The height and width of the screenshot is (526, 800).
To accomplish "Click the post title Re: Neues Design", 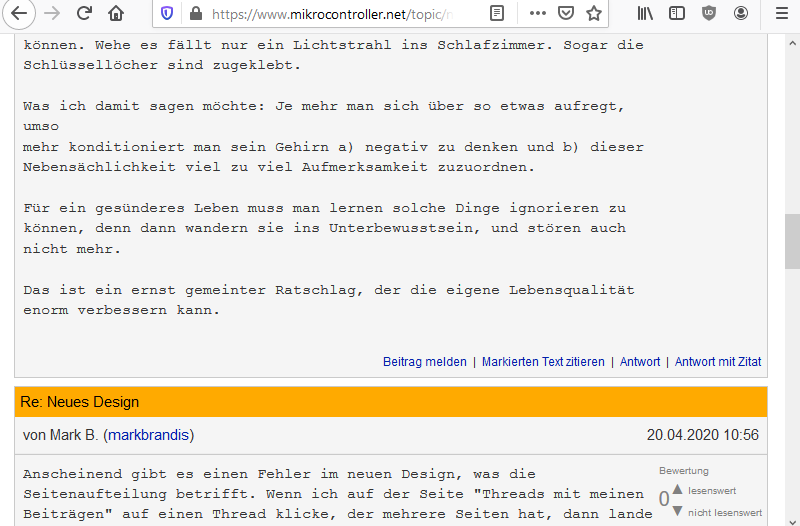I will point(80,402).
